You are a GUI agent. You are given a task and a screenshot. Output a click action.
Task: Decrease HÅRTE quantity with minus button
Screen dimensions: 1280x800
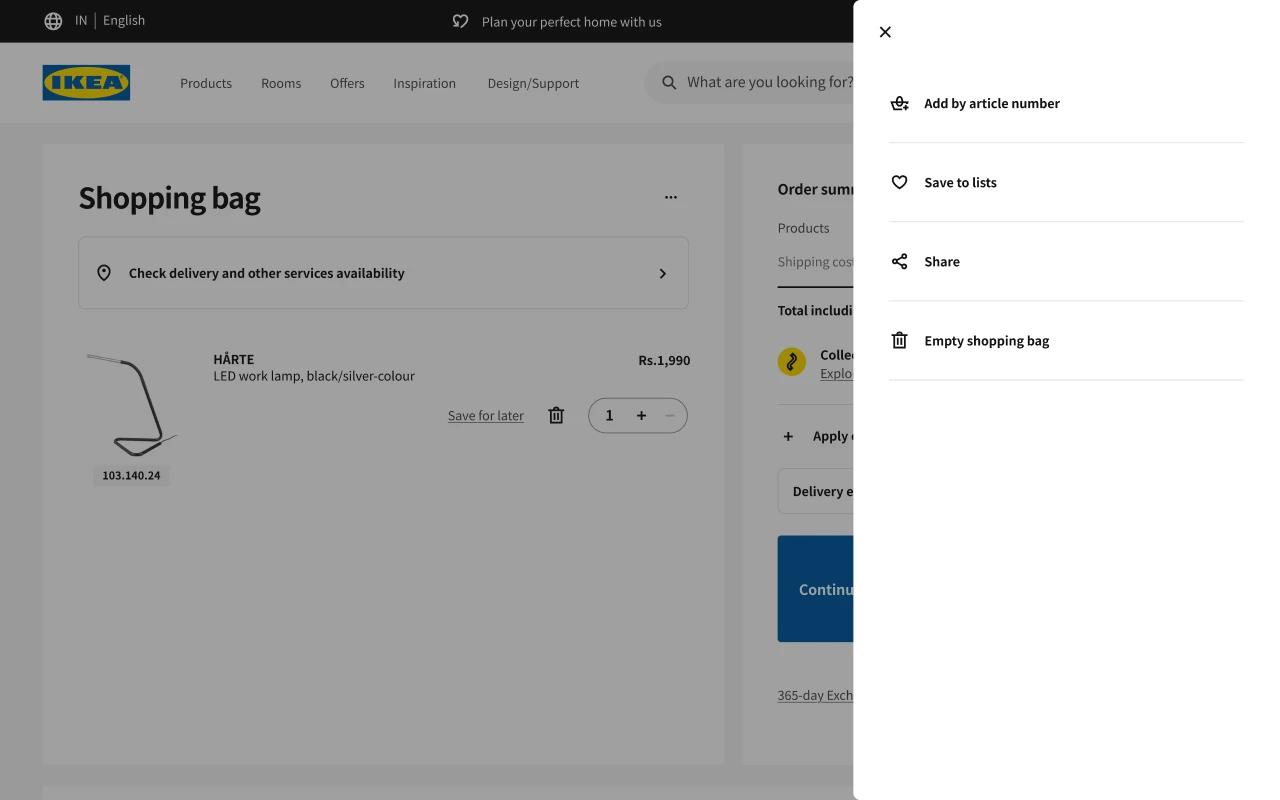pos(670,415)
